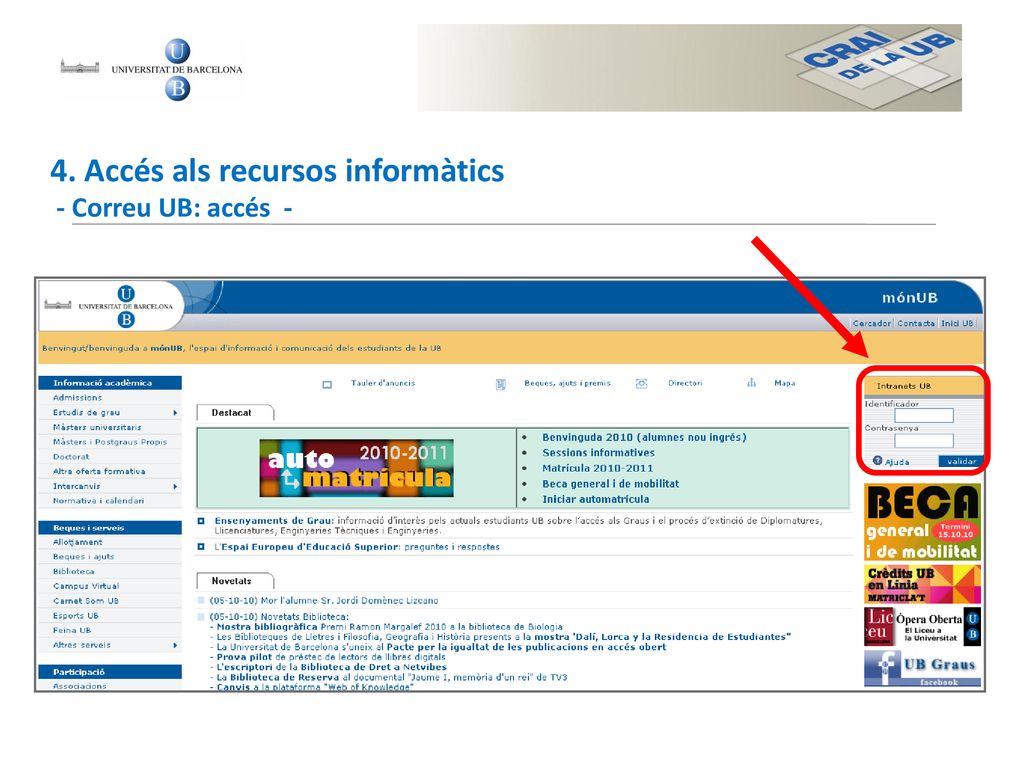Click the mónUB title in header

coord(910,298)
